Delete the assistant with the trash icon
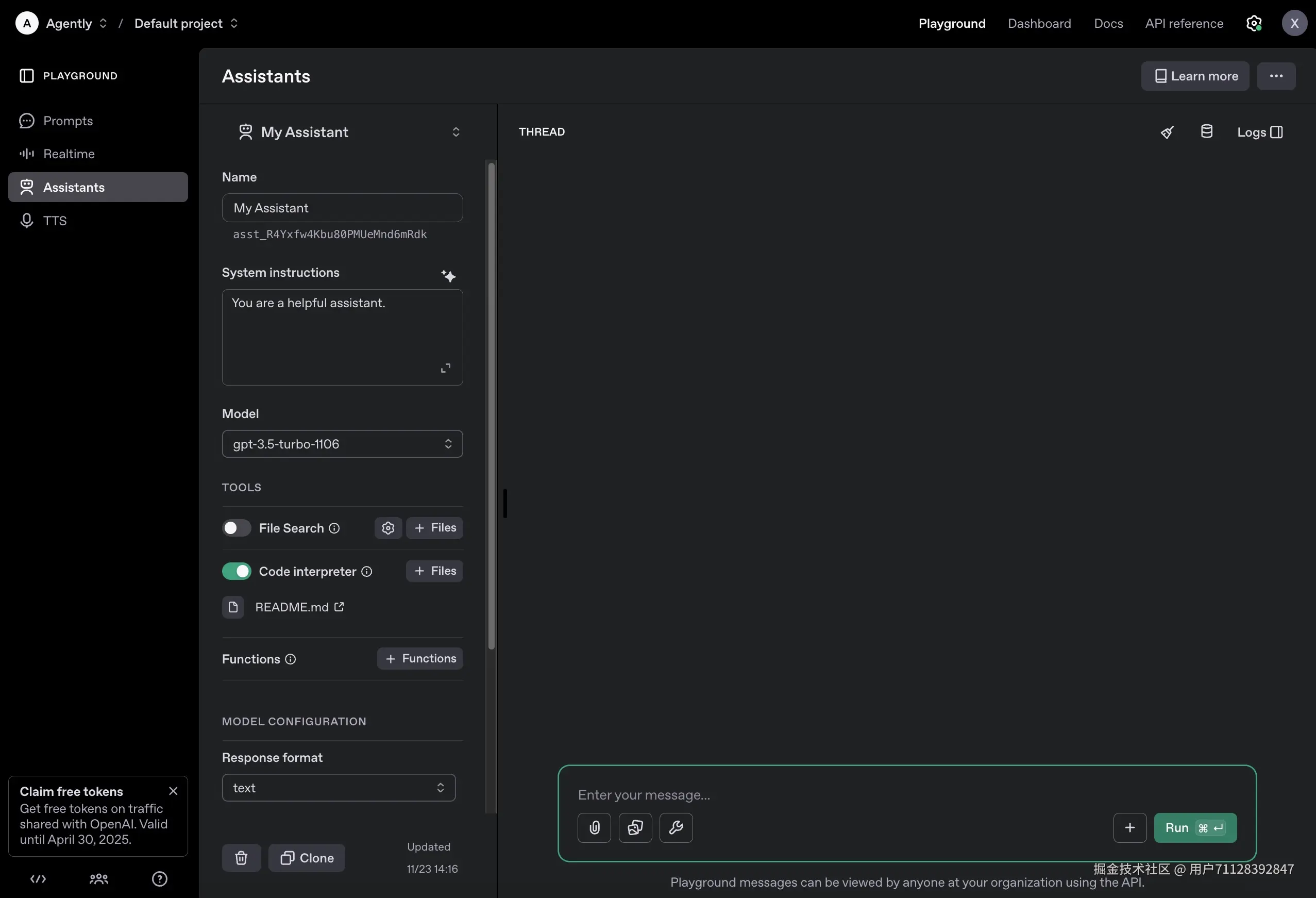Viewport: 1316px width, 898px height. click(x=241, y=857)
